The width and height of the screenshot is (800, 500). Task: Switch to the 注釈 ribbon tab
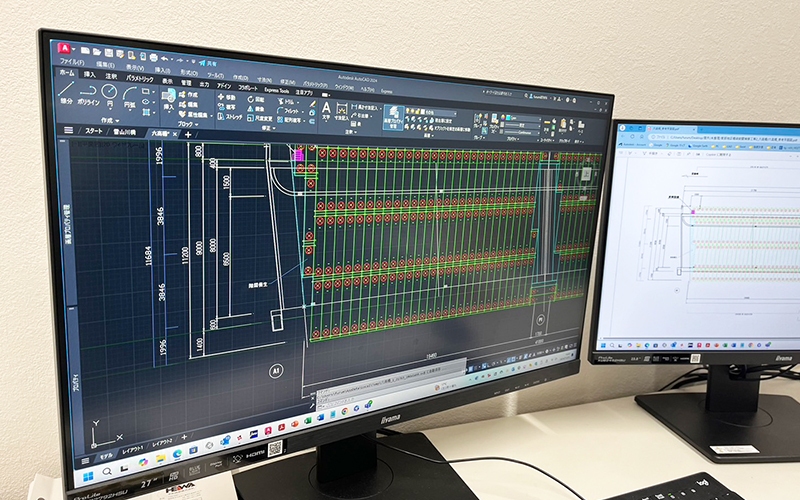point(111,75)
